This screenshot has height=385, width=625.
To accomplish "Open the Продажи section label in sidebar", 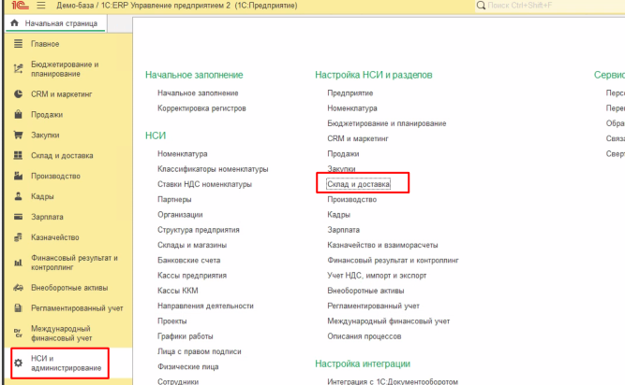I will (47, 114).
